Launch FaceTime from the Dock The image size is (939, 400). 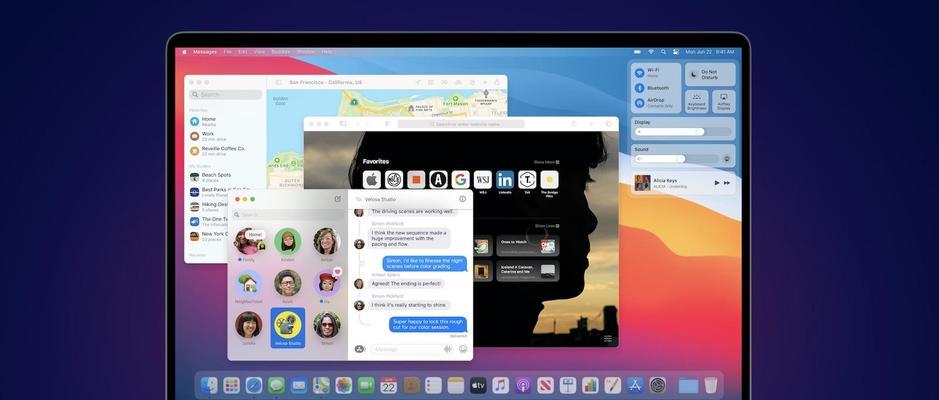pyautogui.click(x=366, y=385)
